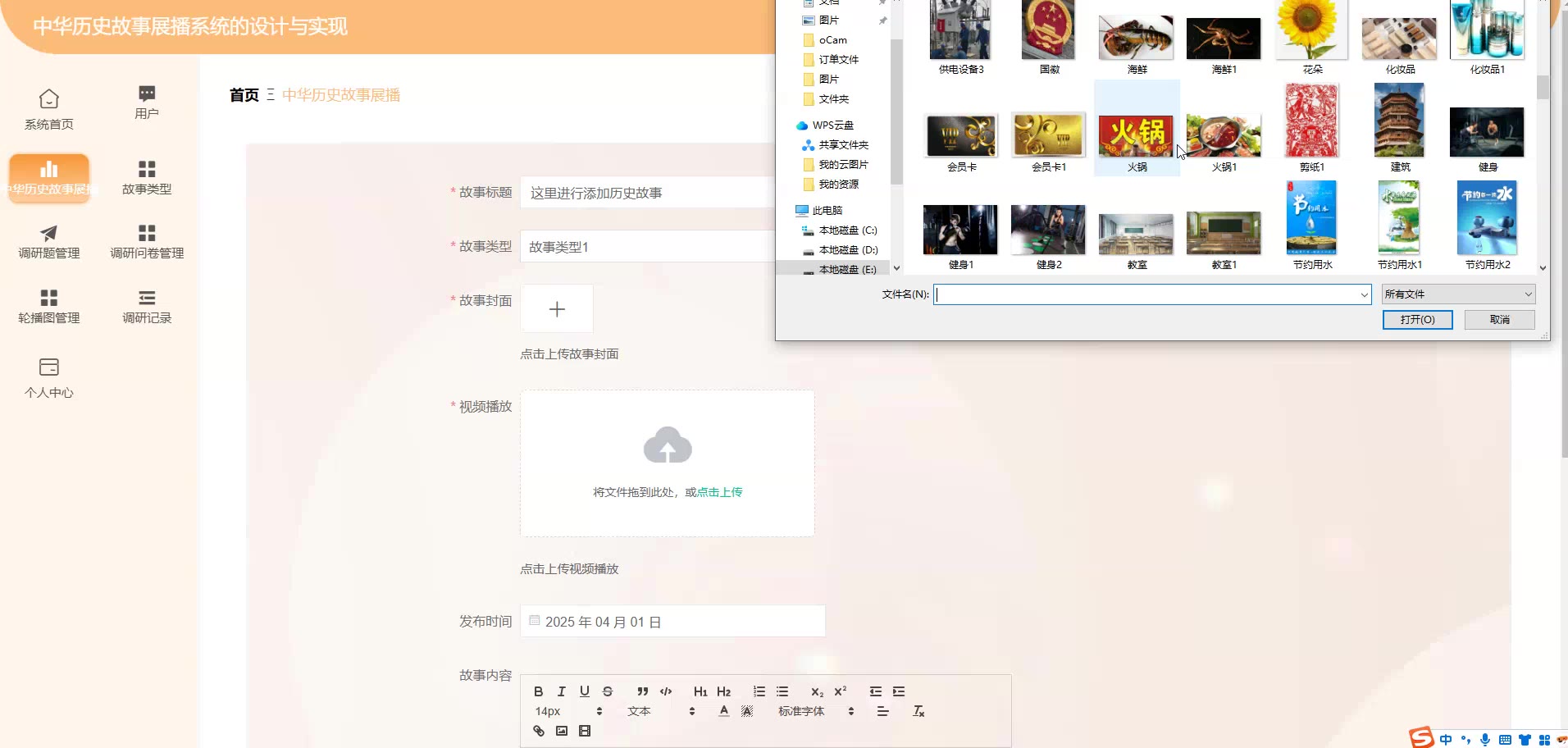This screenshot has width=1568, height=748.
Task: Toggle Sogou voice input microphone
Action: (x=1485, y=740)
